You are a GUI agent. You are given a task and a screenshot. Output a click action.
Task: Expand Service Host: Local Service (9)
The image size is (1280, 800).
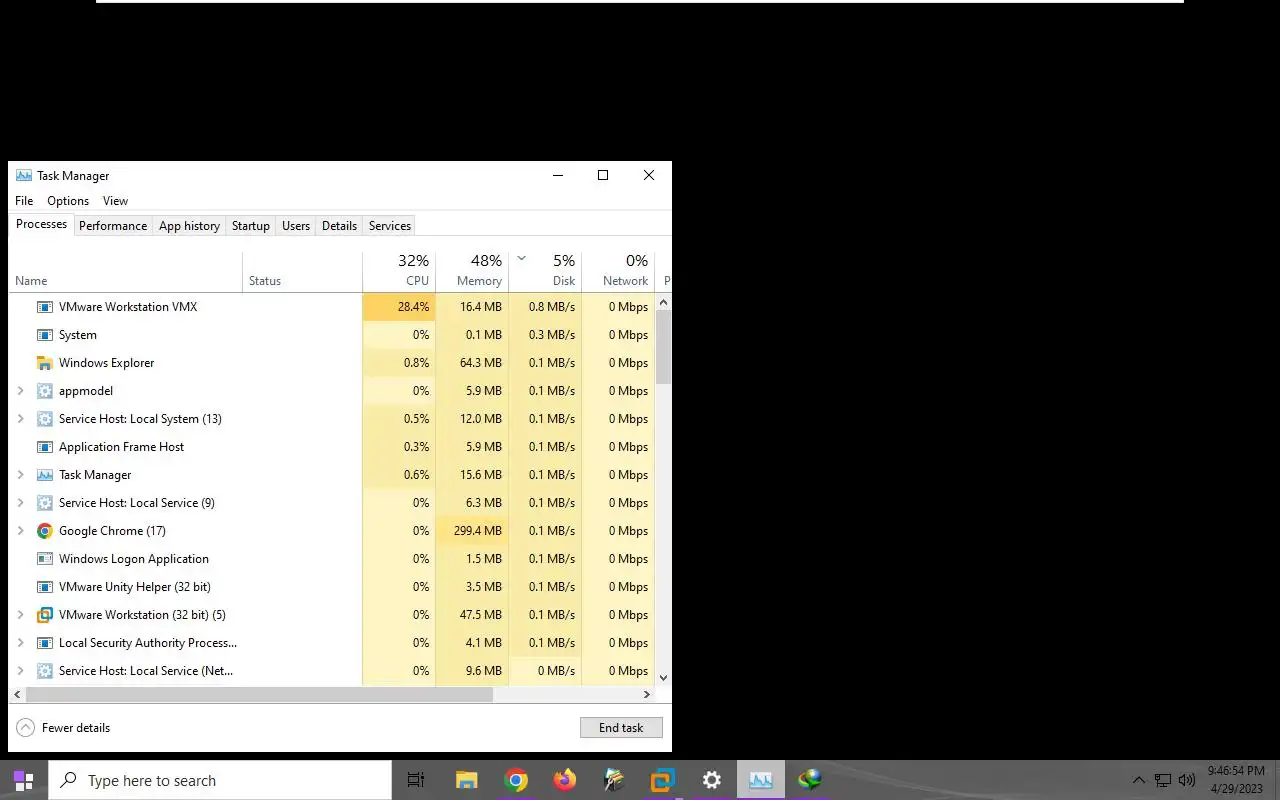(20, 503)
